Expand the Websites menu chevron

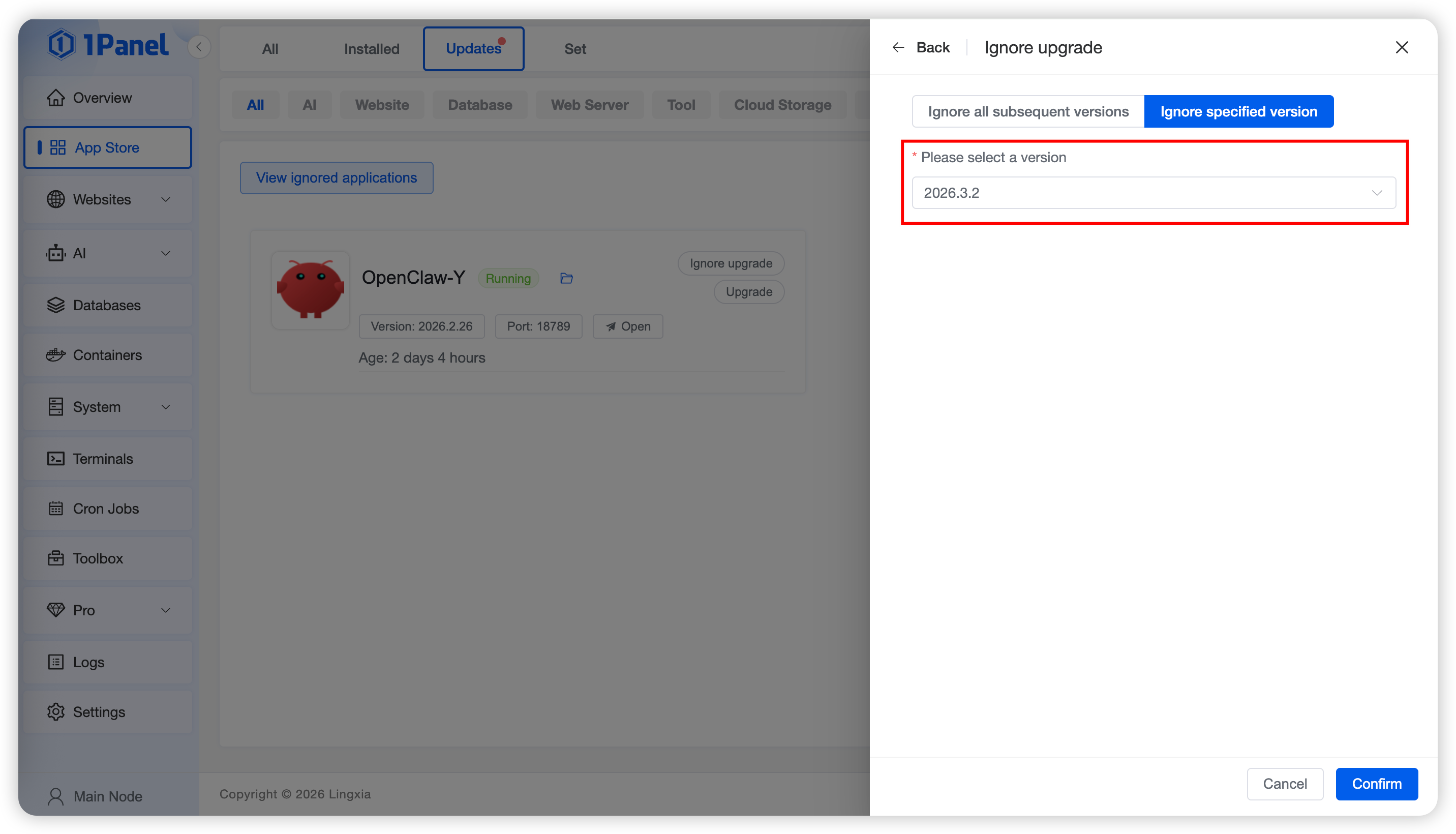click(x=165, y=200)
